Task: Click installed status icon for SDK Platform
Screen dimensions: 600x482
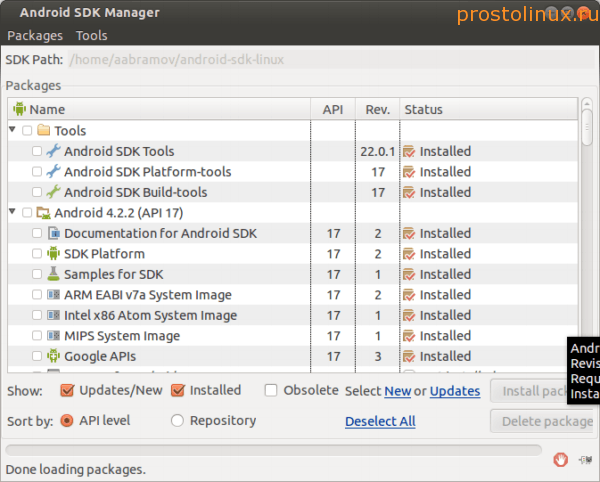Action: click(409, 254)
